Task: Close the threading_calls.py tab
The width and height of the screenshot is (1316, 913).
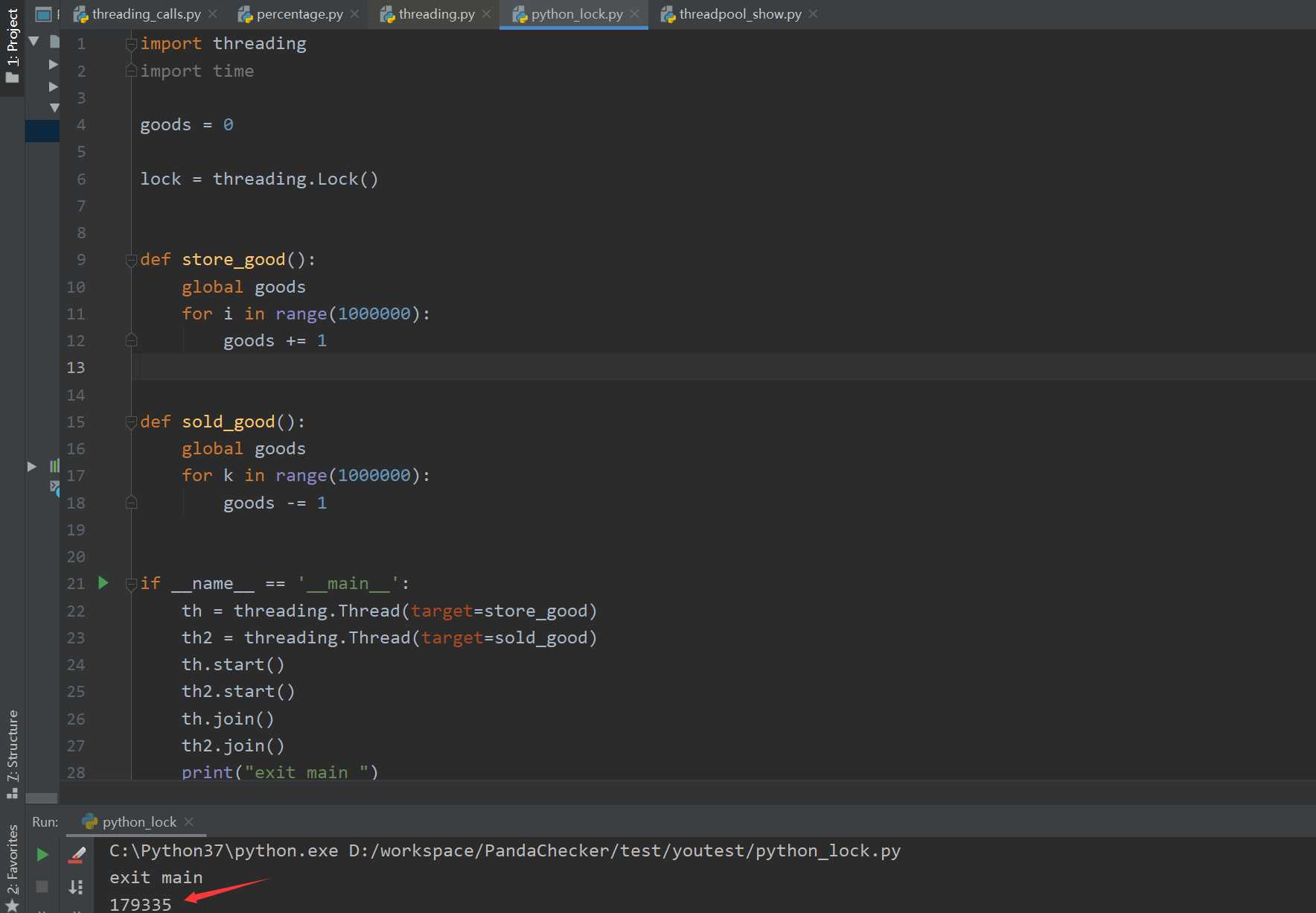Action: click(213, 14)
